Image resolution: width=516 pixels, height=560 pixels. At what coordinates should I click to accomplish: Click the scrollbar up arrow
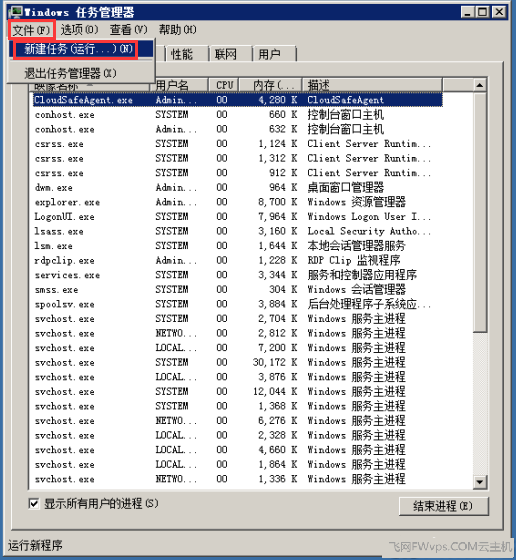(480, 85)
